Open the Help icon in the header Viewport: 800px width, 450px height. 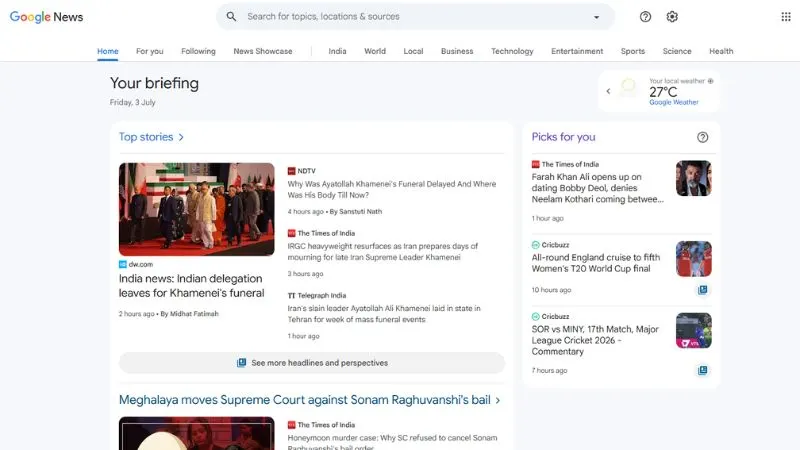pyautogui.click(x=645, y=17)
